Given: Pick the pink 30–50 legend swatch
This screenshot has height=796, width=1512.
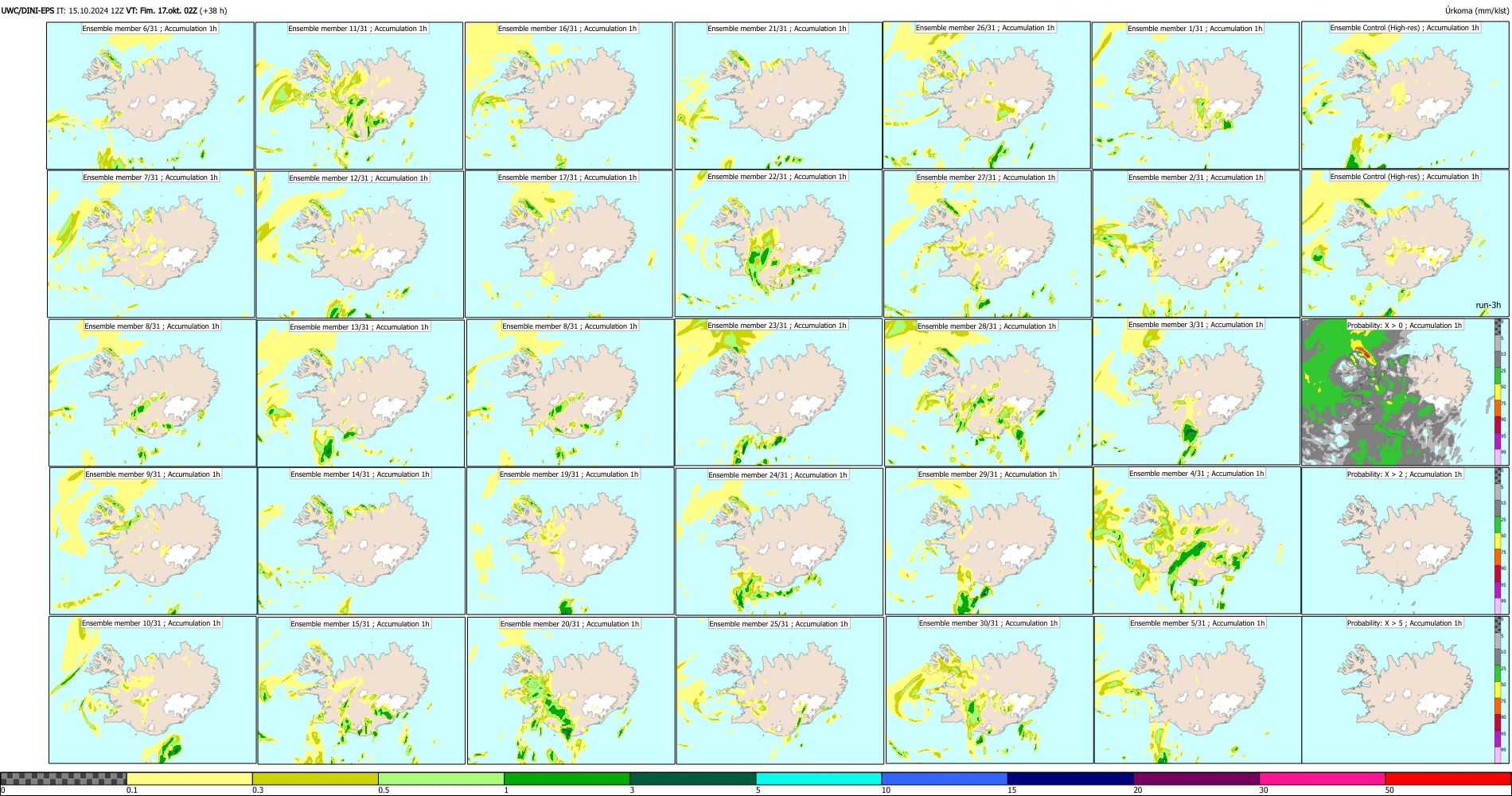Looking at the screenshot, I should coord(1322,778).
